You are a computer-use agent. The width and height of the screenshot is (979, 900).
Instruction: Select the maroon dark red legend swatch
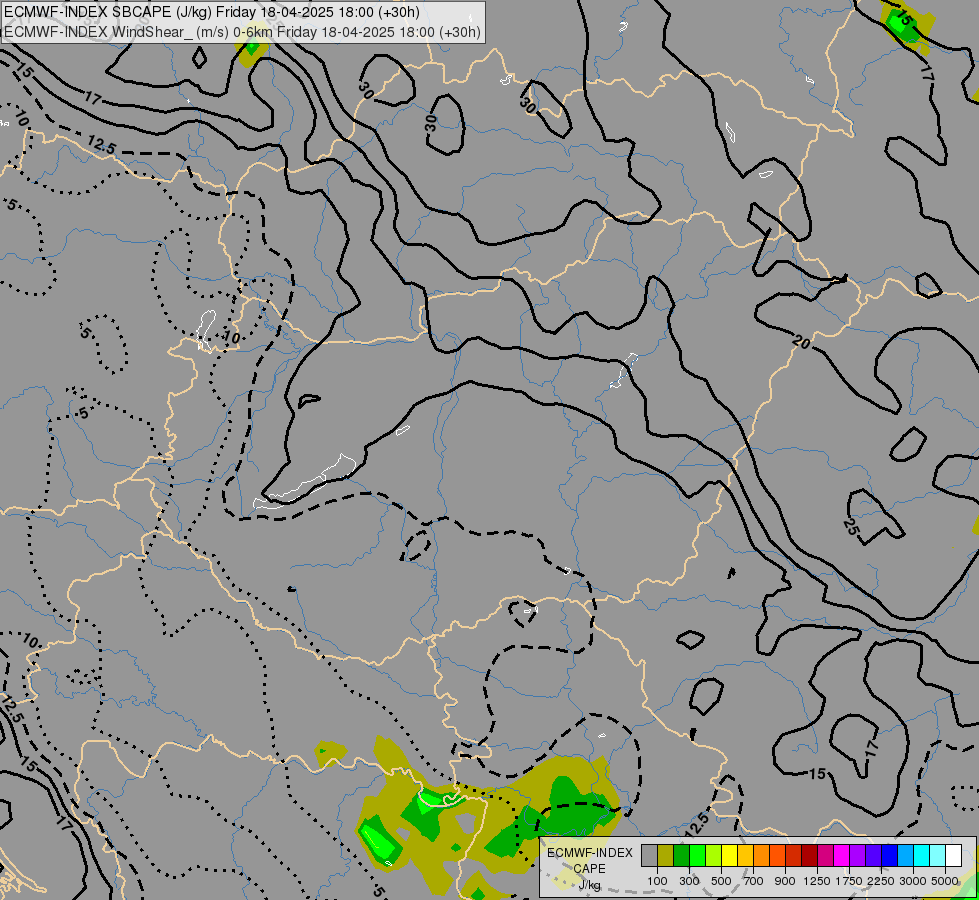tap(809, 855)
